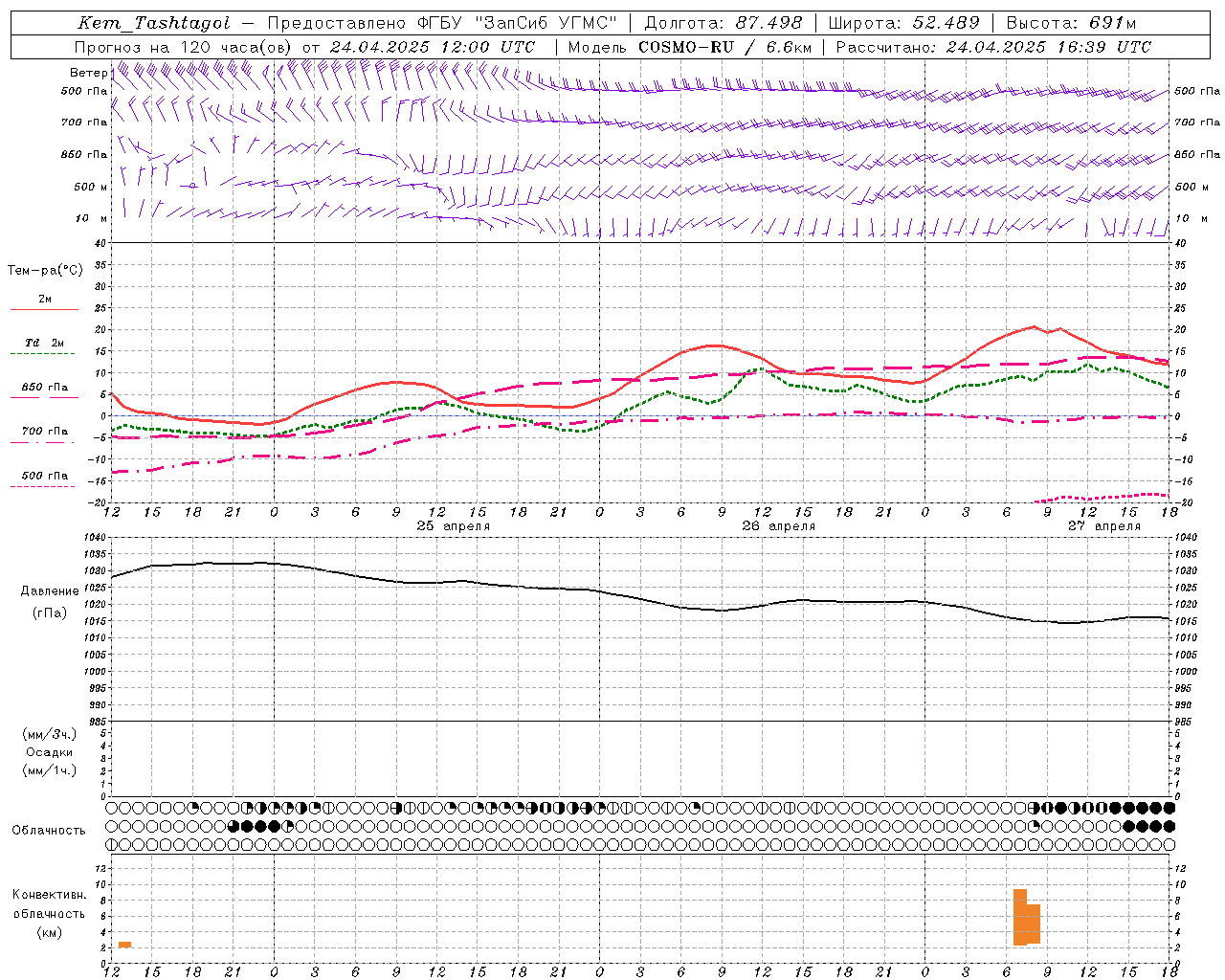Click the small orange convective bar near hour 12
The width and height of the screenshot is (1225, 980).
(124, 945)
